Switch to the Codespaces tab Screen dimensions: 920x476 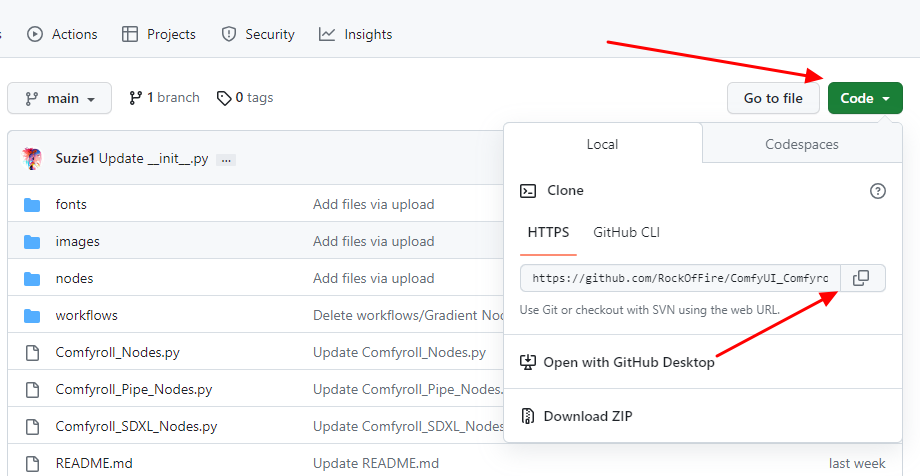tap(801, 144)
